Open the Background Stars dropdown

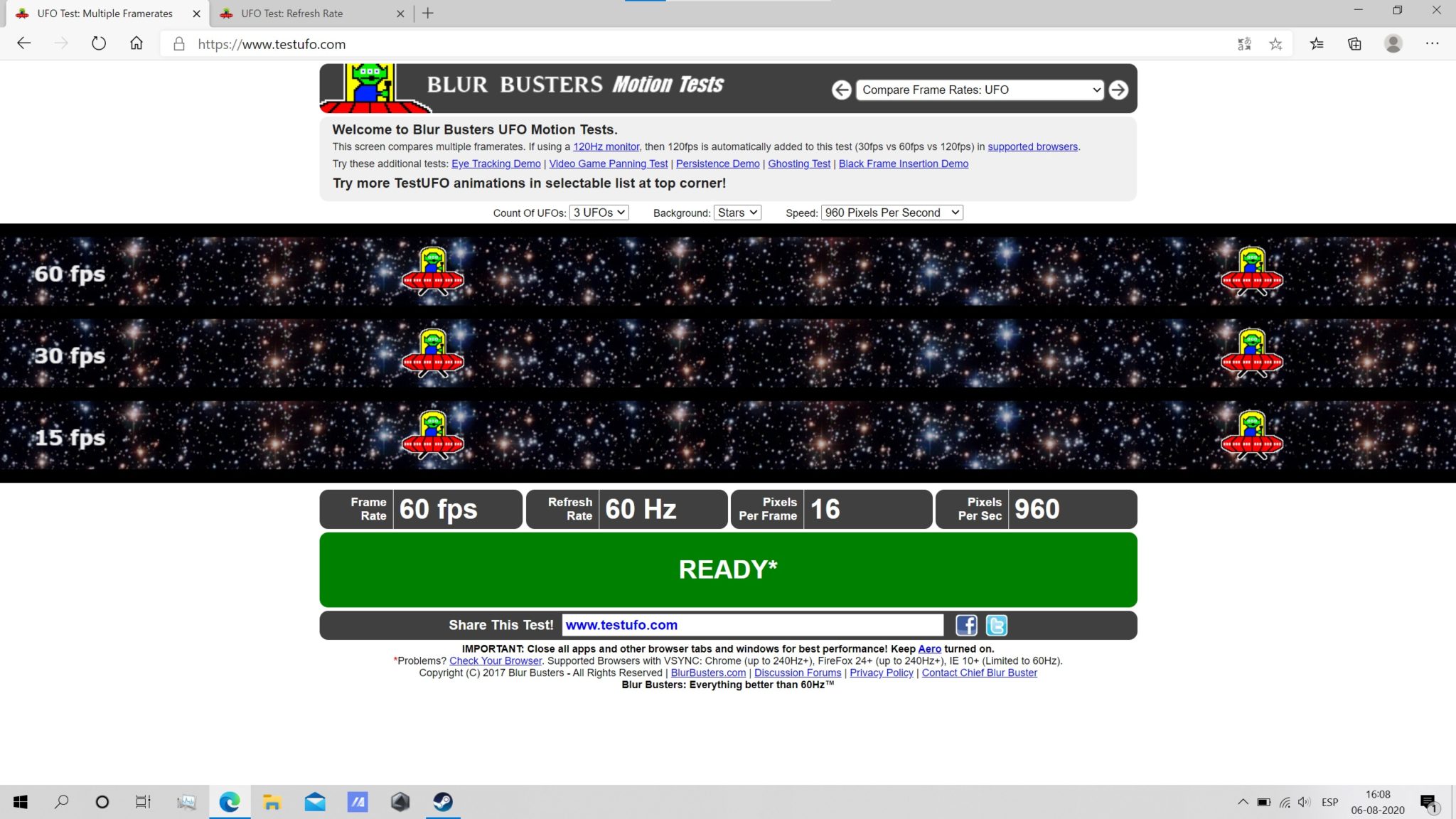[737, 213]
